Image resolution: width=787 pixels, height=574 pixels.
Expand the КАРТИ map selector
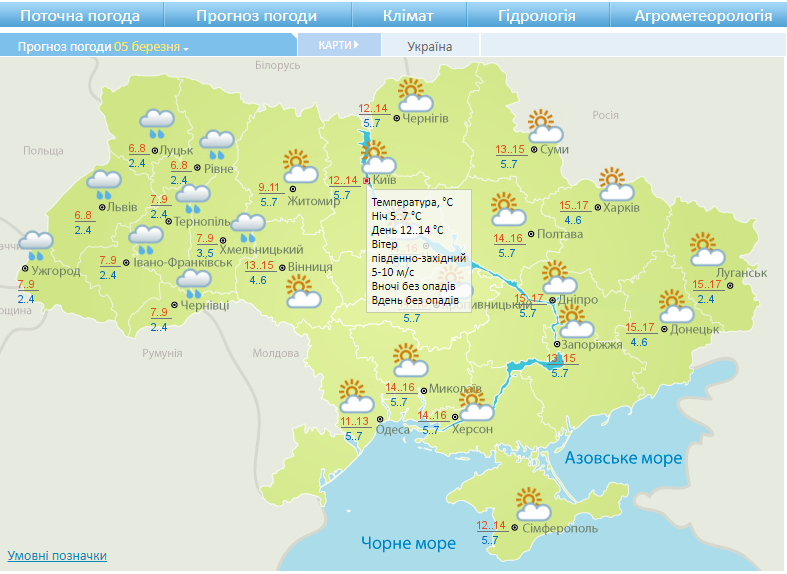[337, 45]
